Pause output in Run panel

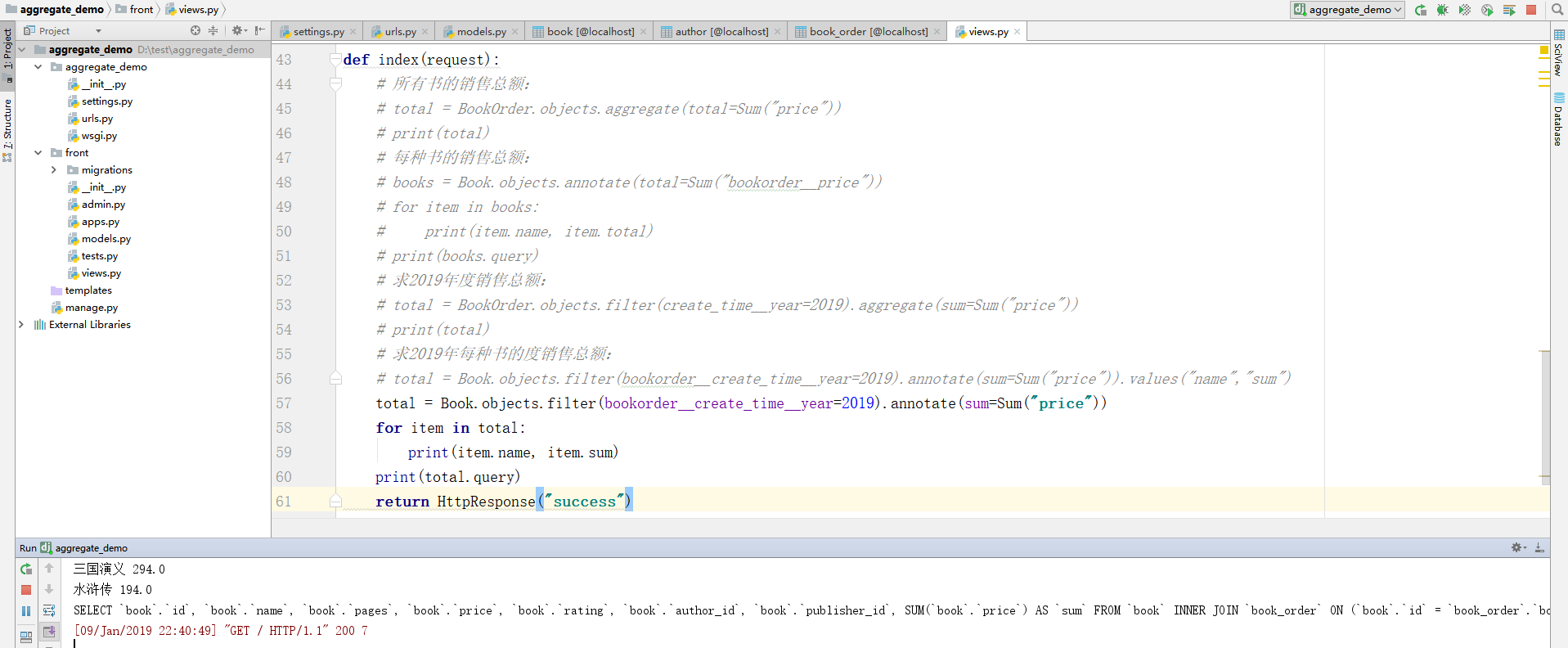click(26, 611)
